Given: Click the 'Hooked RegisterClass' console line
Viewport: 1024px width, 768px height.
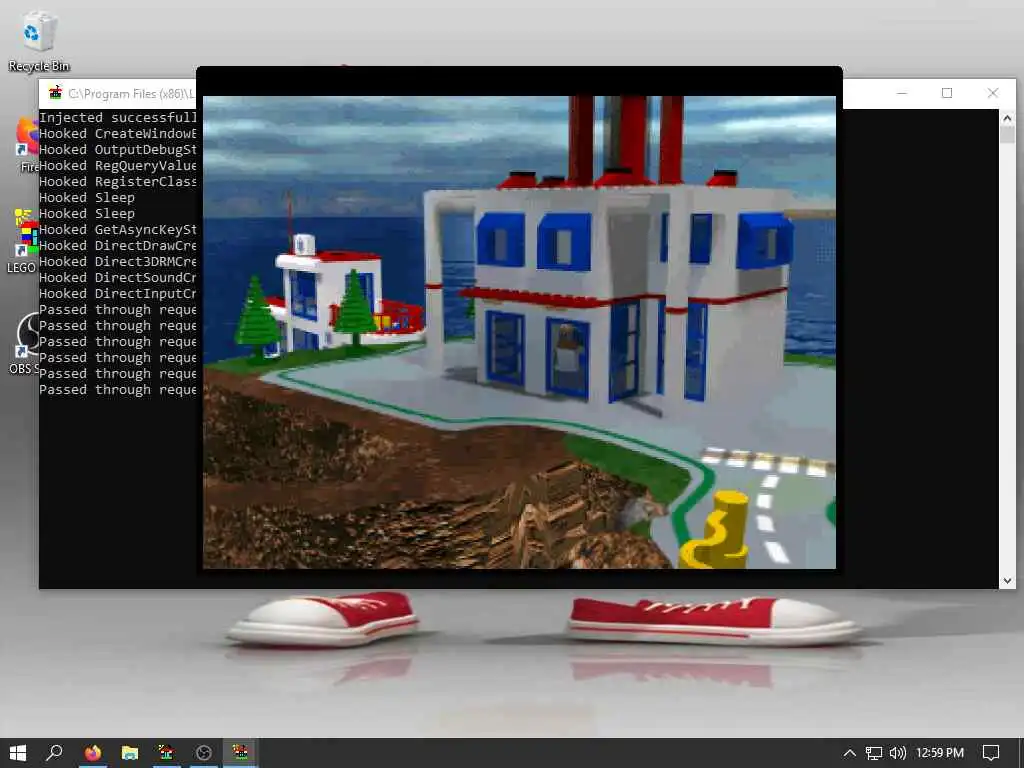Looking at the screenshot, I should tap(118, 182).
